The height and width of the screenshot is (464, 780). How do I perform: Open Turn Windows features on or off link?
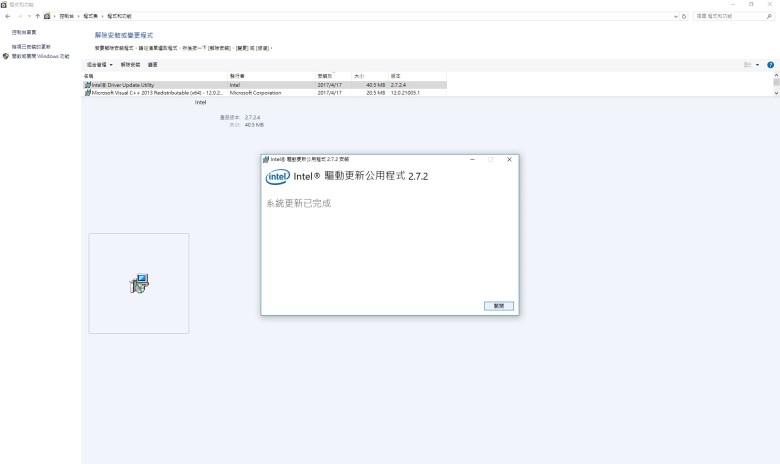[40, 57]
